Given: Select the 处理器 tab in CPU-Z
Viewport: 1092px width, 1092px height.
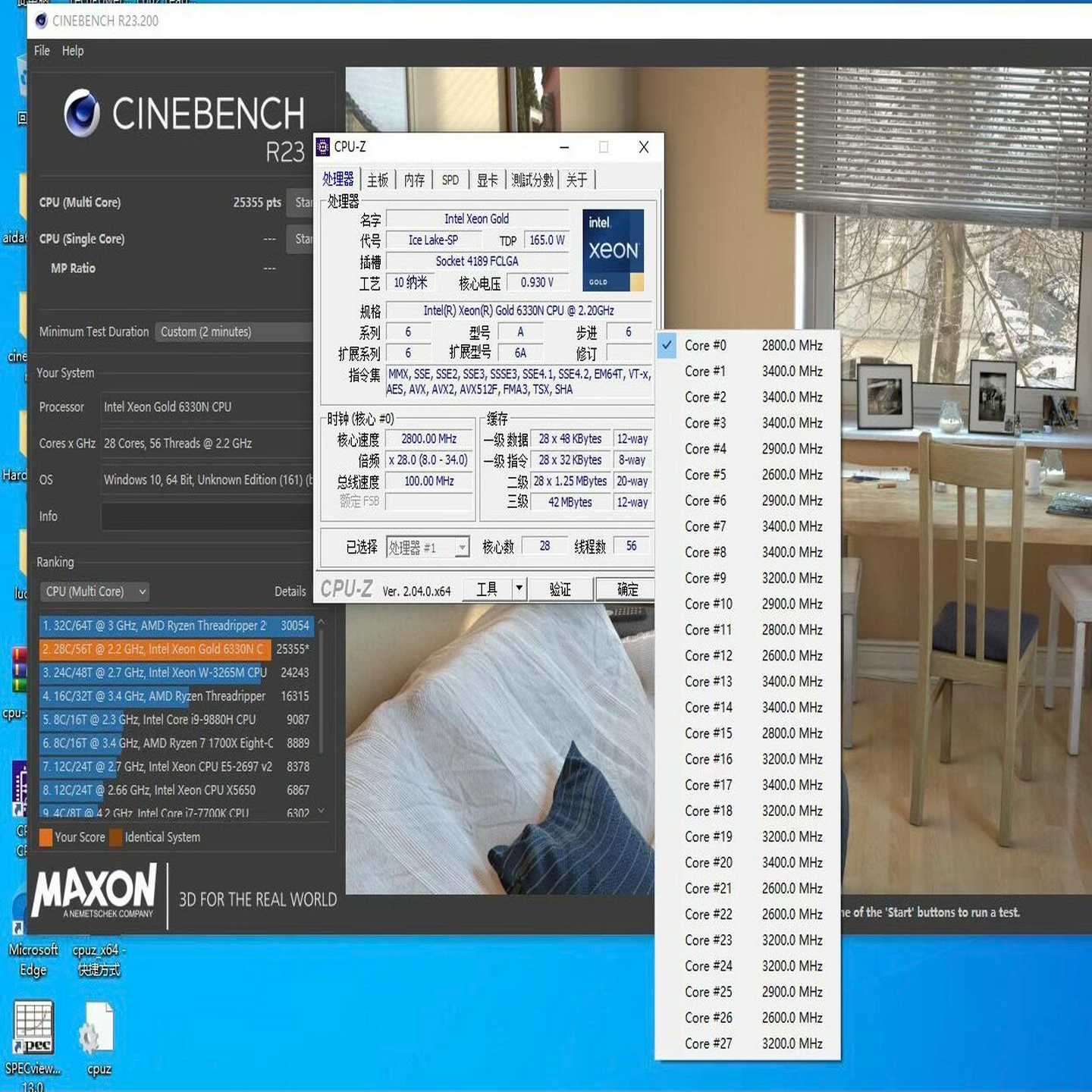Looking at the screenshot, I should click(338, 179).
